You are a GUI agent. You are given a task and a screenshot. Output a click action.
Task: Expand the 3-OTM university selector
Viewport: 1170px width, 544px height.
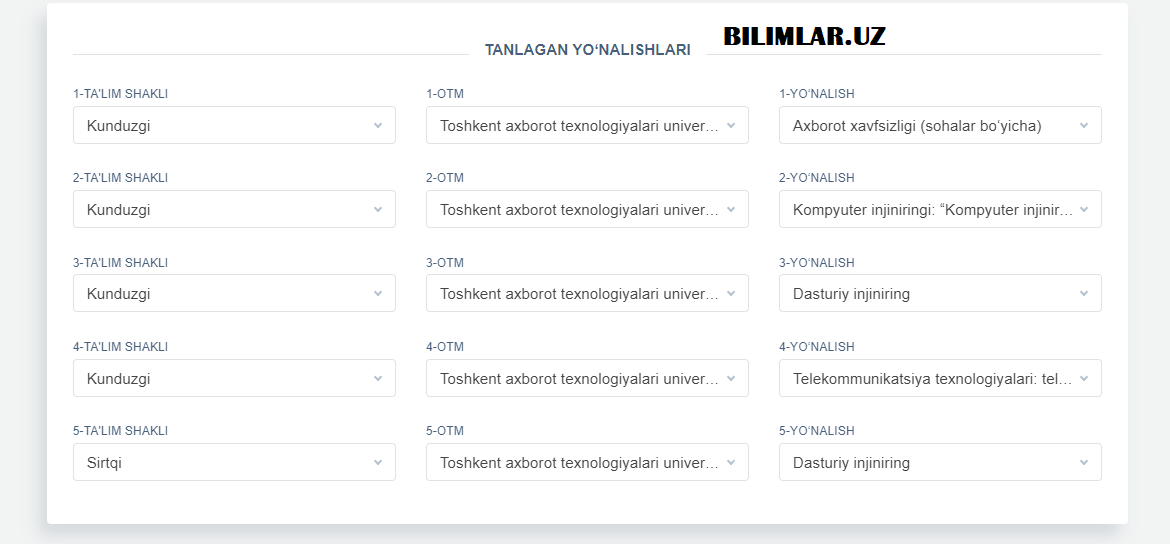[x=587, y=294]
